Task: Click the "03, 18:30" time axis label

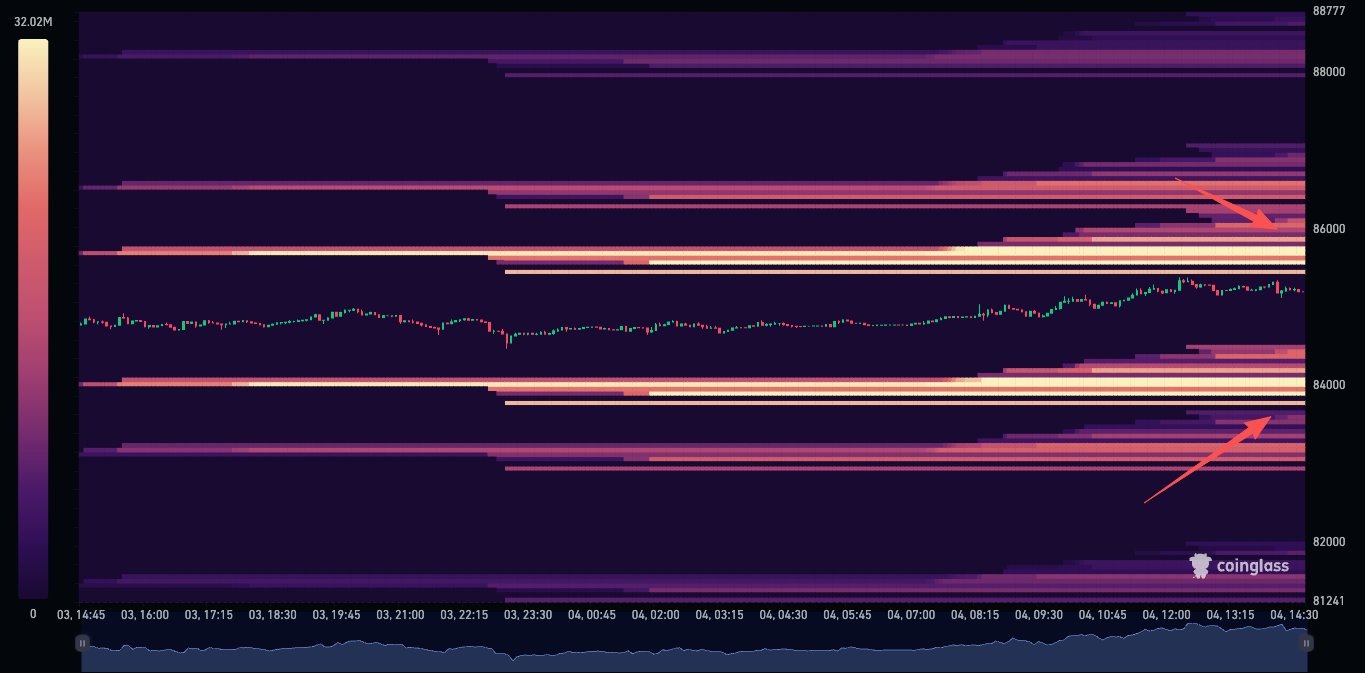Action: pos(273,614)
